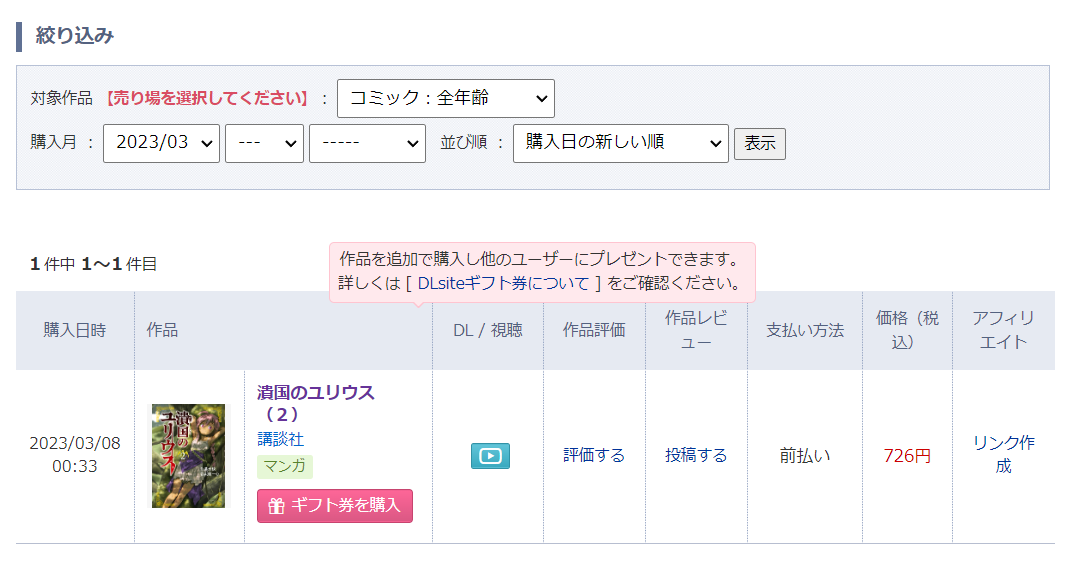The width and height of the screenshot is (1066, 566).
Task: Open the DLsiteギフト券について link
Action: pos(503,283)
